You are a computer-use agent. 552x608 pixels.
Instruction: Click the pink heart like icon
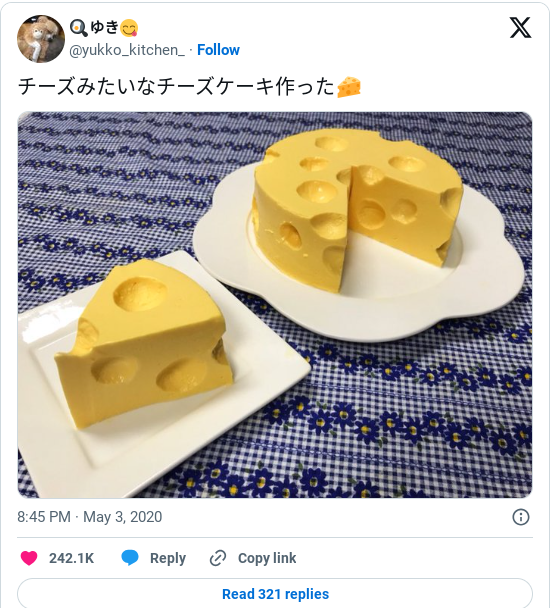pos(29,558)
